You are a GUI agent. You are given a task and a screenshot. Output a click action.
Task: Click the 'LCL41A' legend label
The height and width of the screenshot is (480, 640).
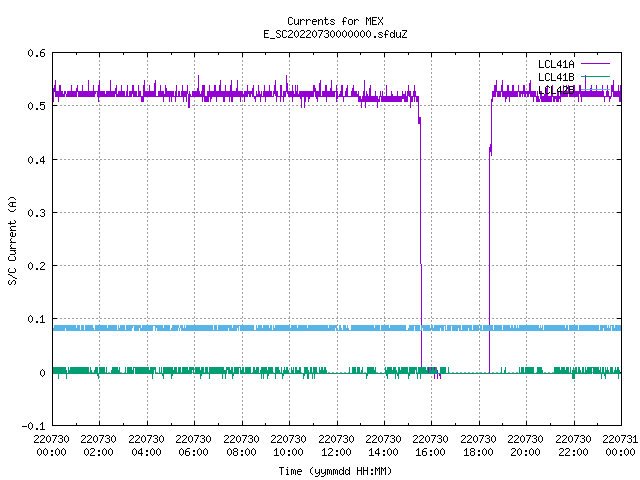[556, 64]
